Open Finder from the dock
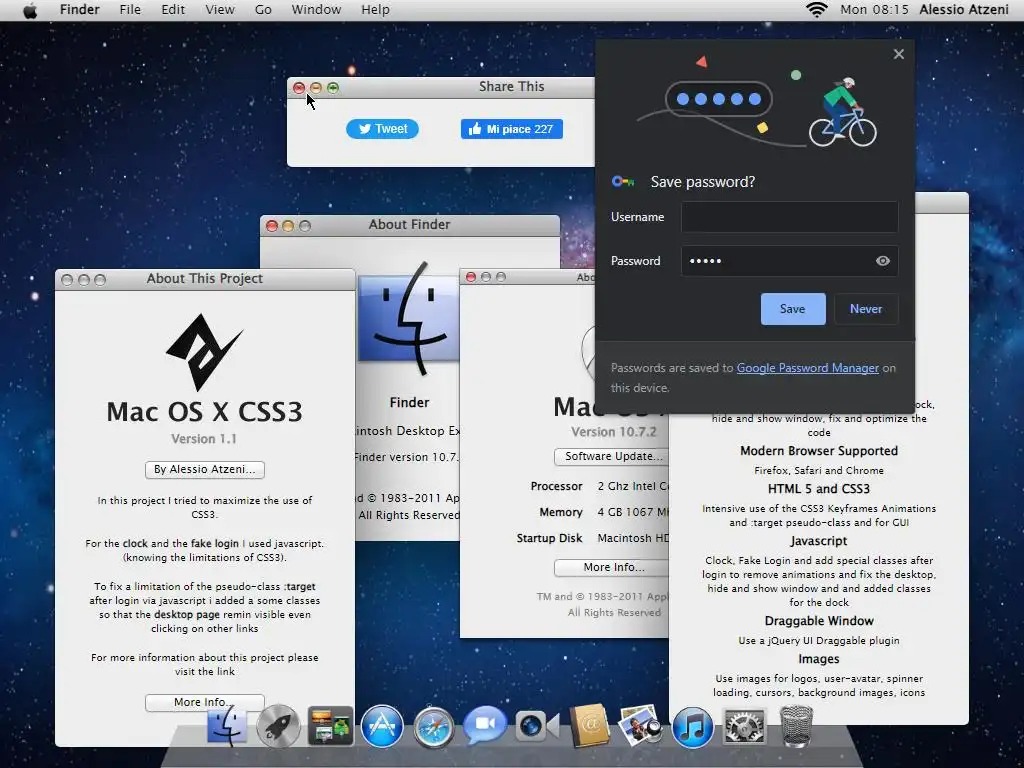Image resolution: width=1024 pixels, height=768 pixels. [x=227, y=726]
